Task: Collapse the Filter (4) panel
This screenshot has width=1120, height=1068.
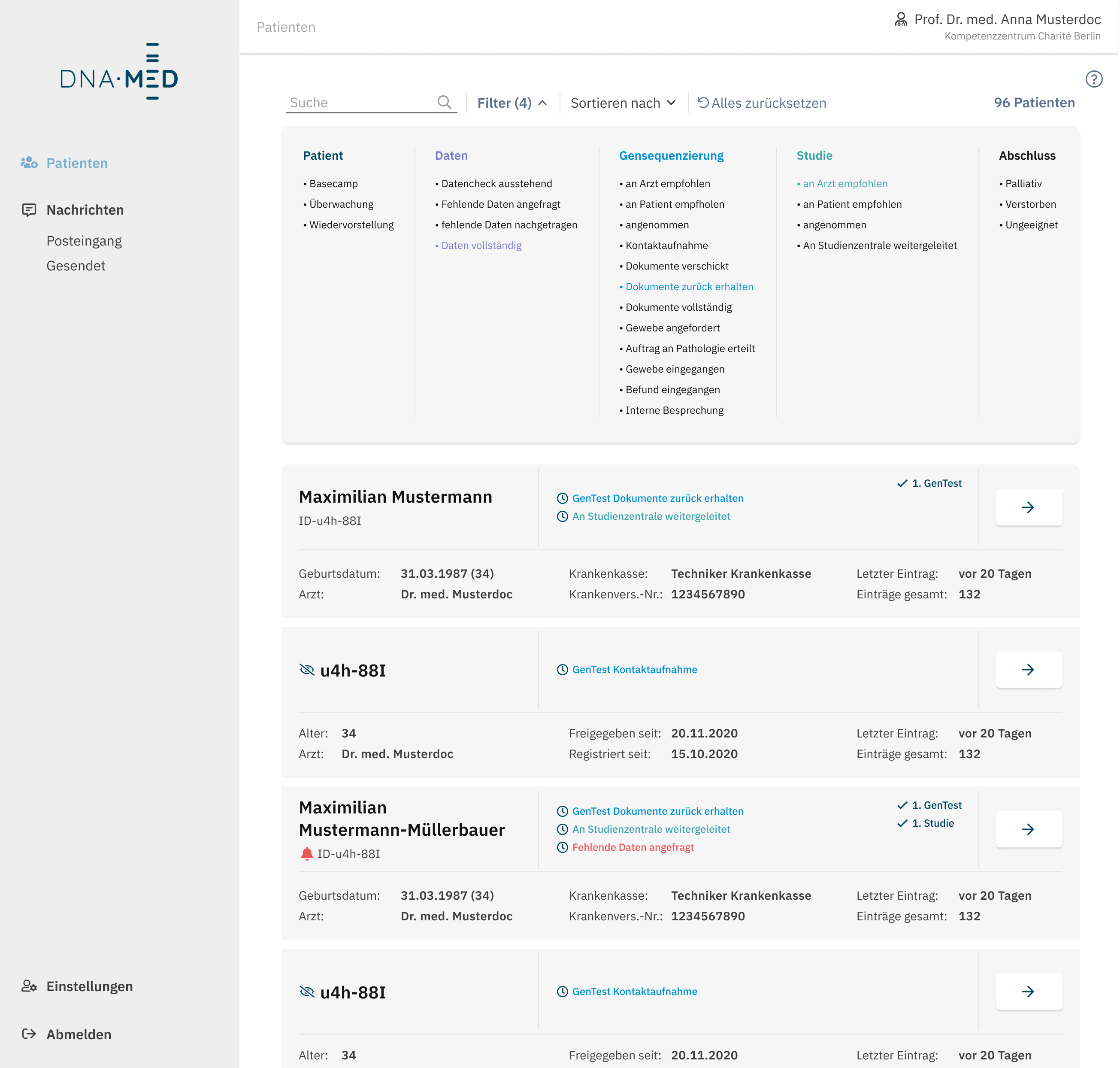Action: 512,103
